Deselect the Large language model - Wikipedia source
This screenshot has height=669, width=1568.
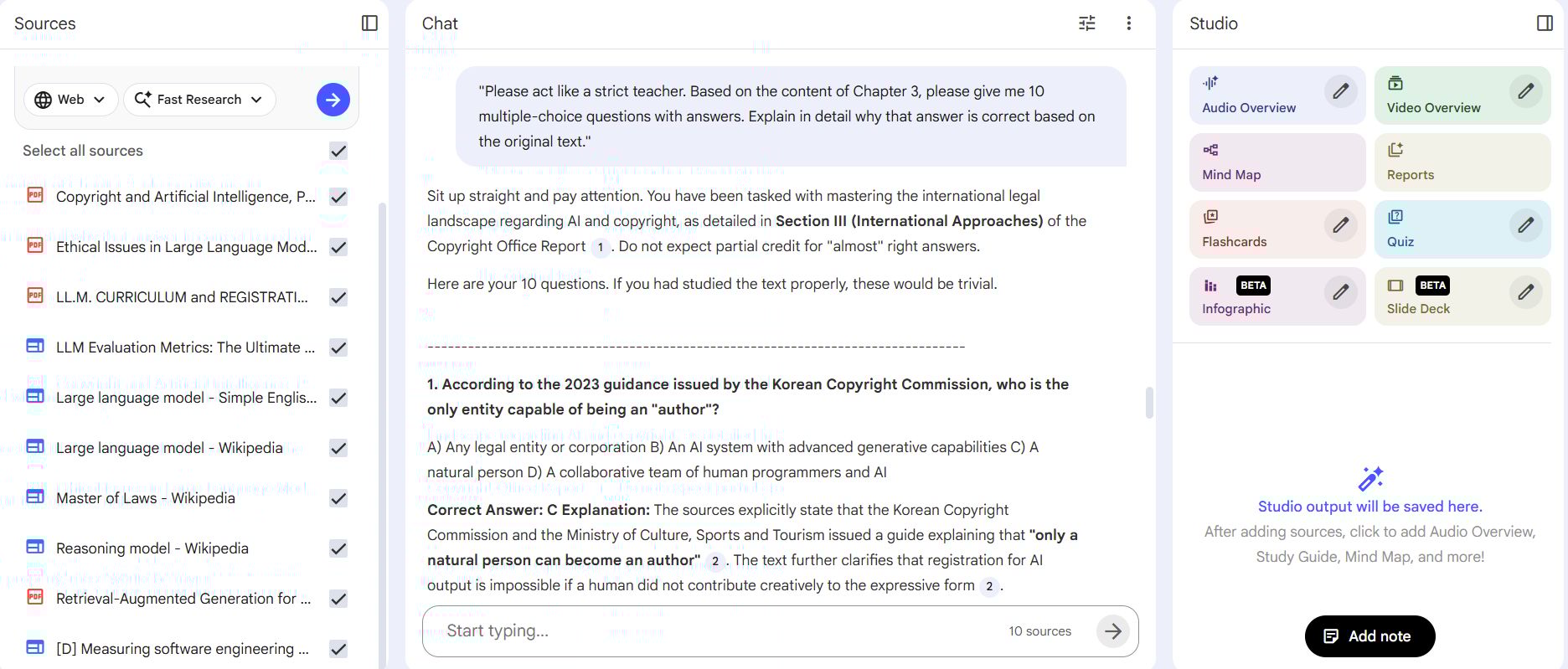point(338,448)
